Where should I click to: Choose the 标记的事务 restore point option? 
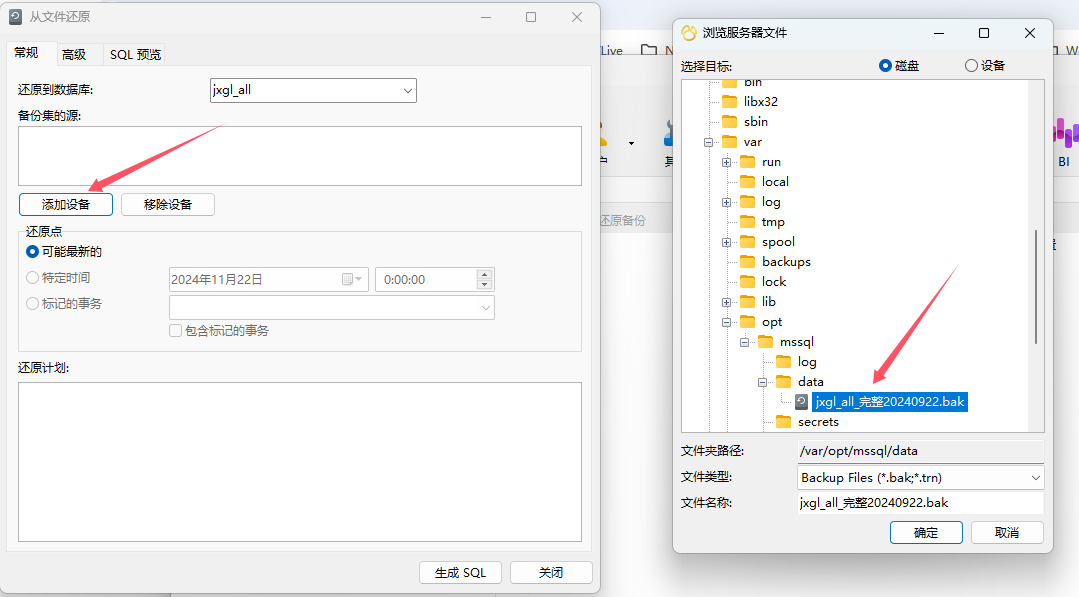point(32,303)
